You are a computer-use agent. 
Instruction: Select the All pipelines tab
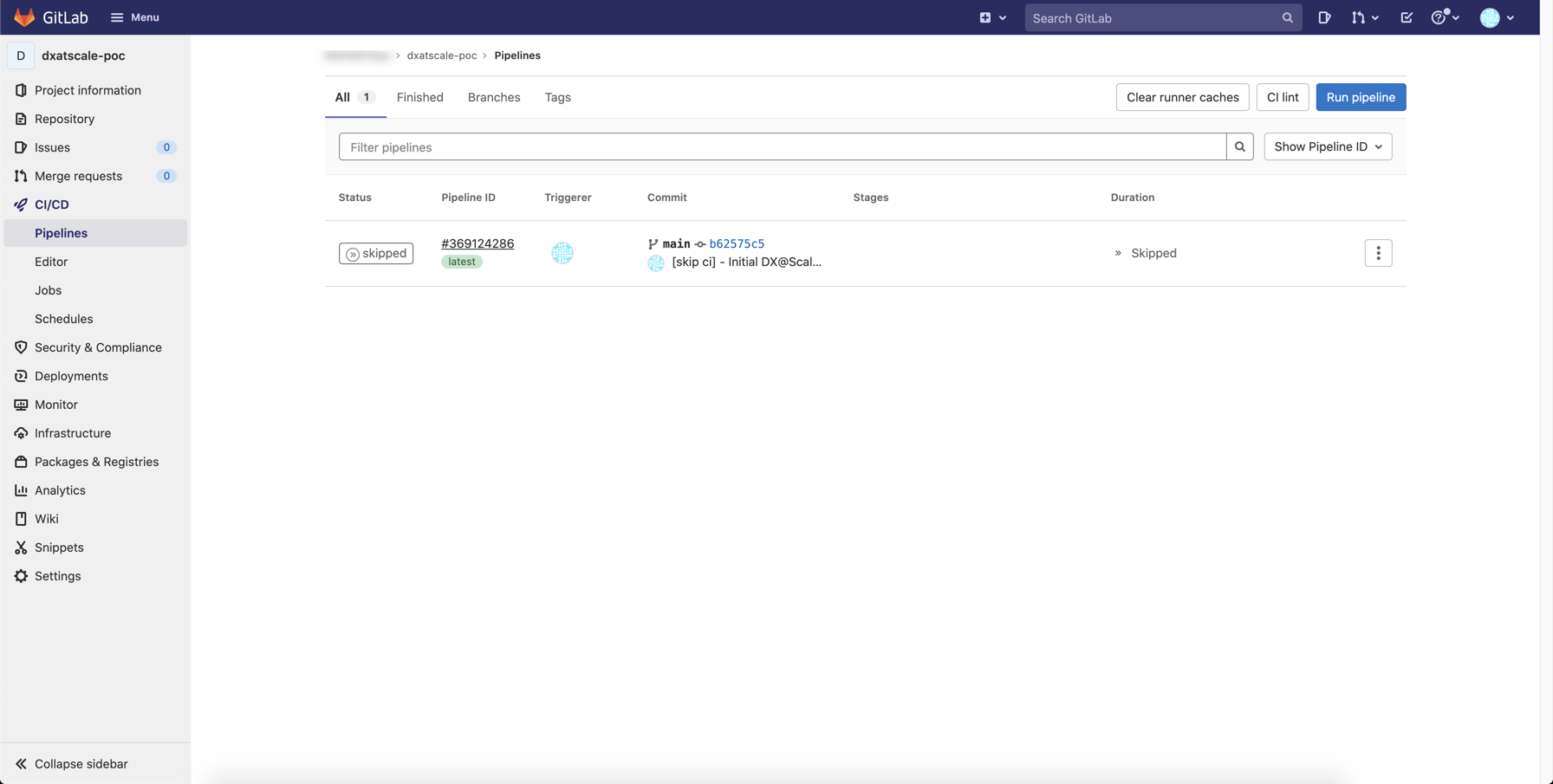(355, 97)
